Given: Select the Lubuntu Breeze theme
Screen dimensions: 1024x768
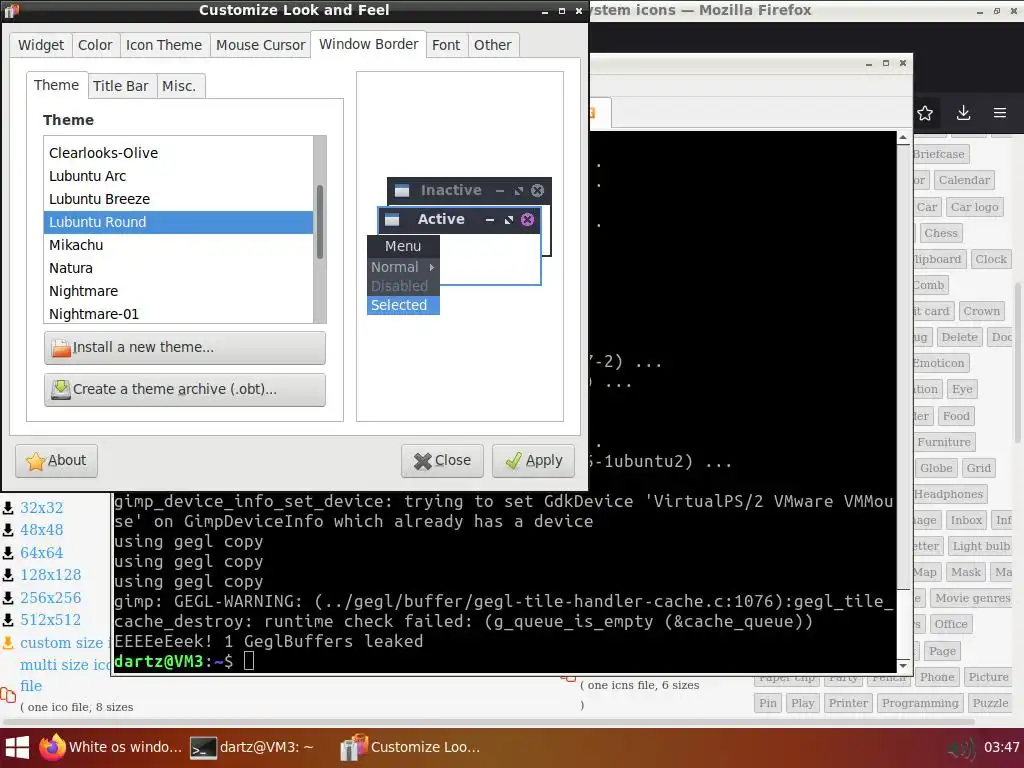Looking at the screenshot, I should click(178, 199).
